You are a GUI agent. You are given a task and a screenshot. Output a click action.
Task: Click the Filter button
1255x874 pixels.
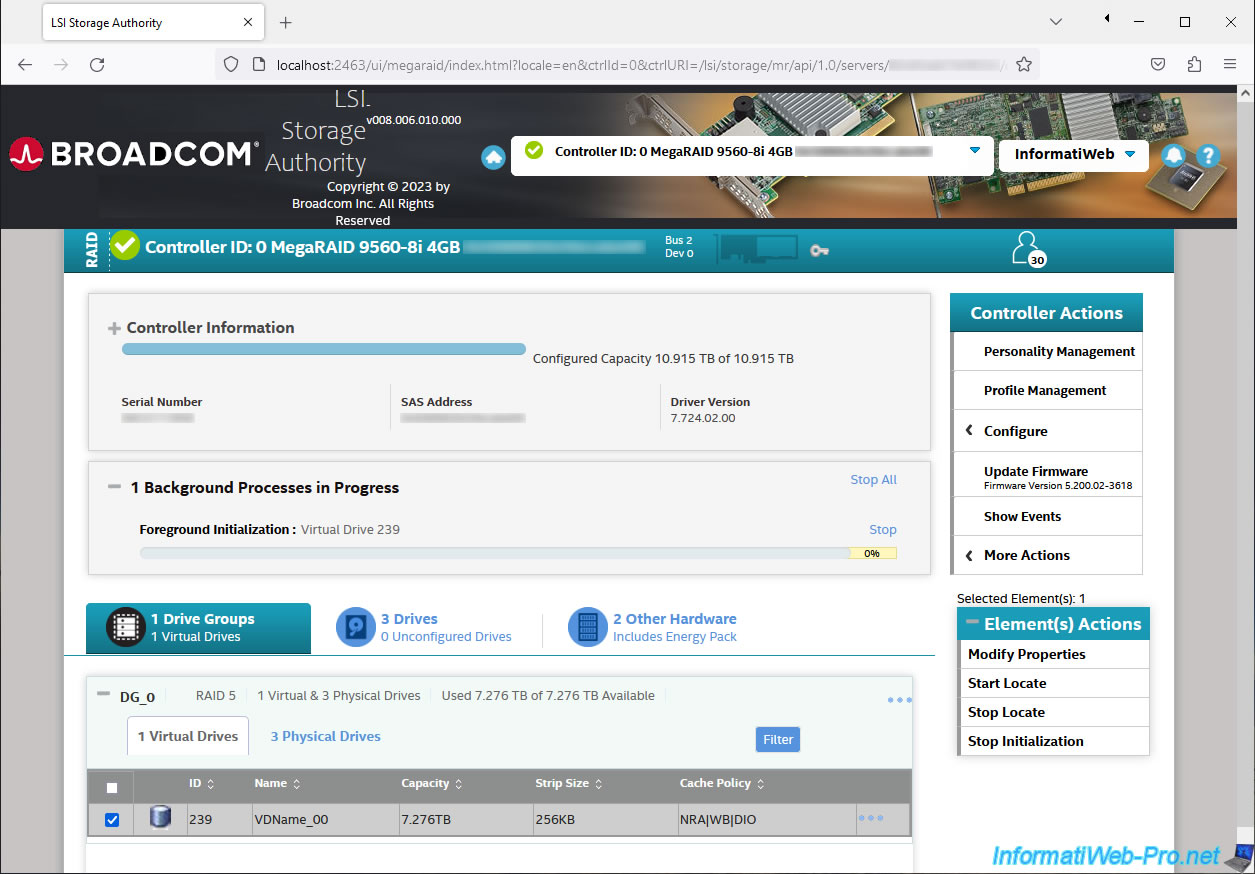(x=777, y=740)
